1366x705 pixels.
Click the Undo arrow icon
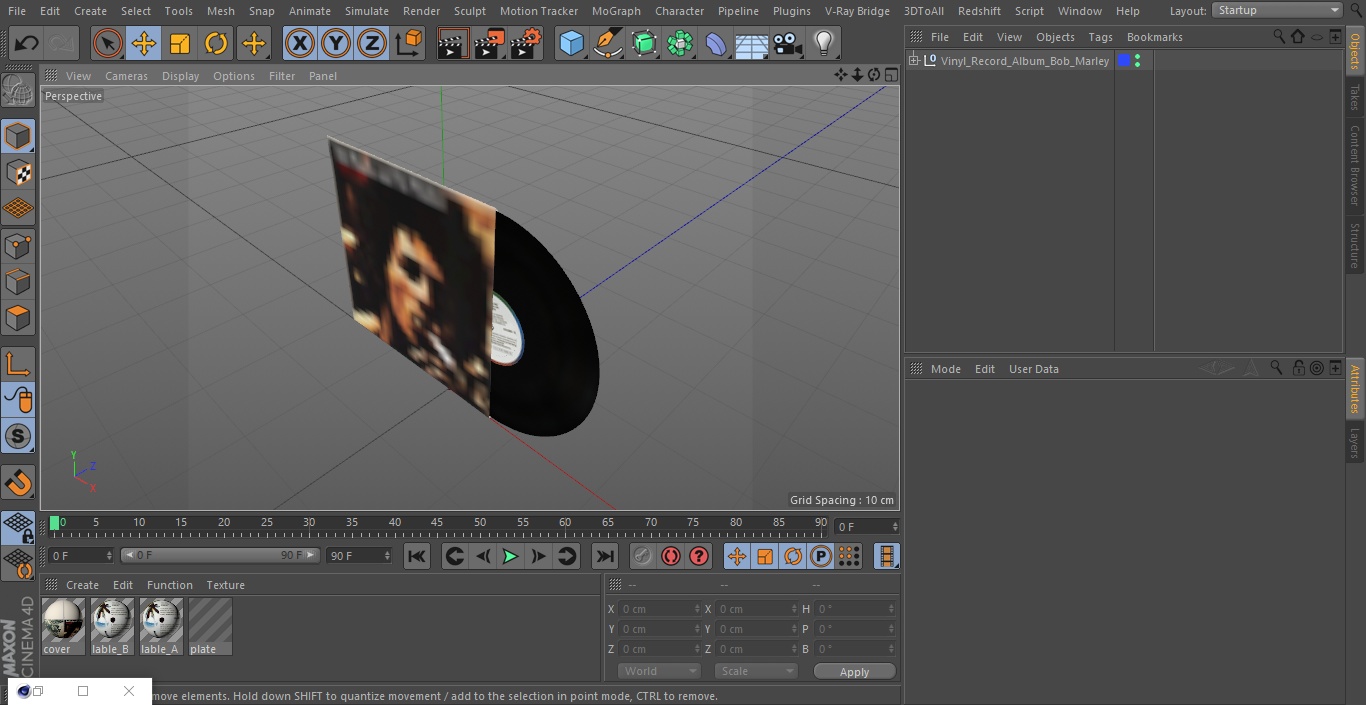point(27,43)
